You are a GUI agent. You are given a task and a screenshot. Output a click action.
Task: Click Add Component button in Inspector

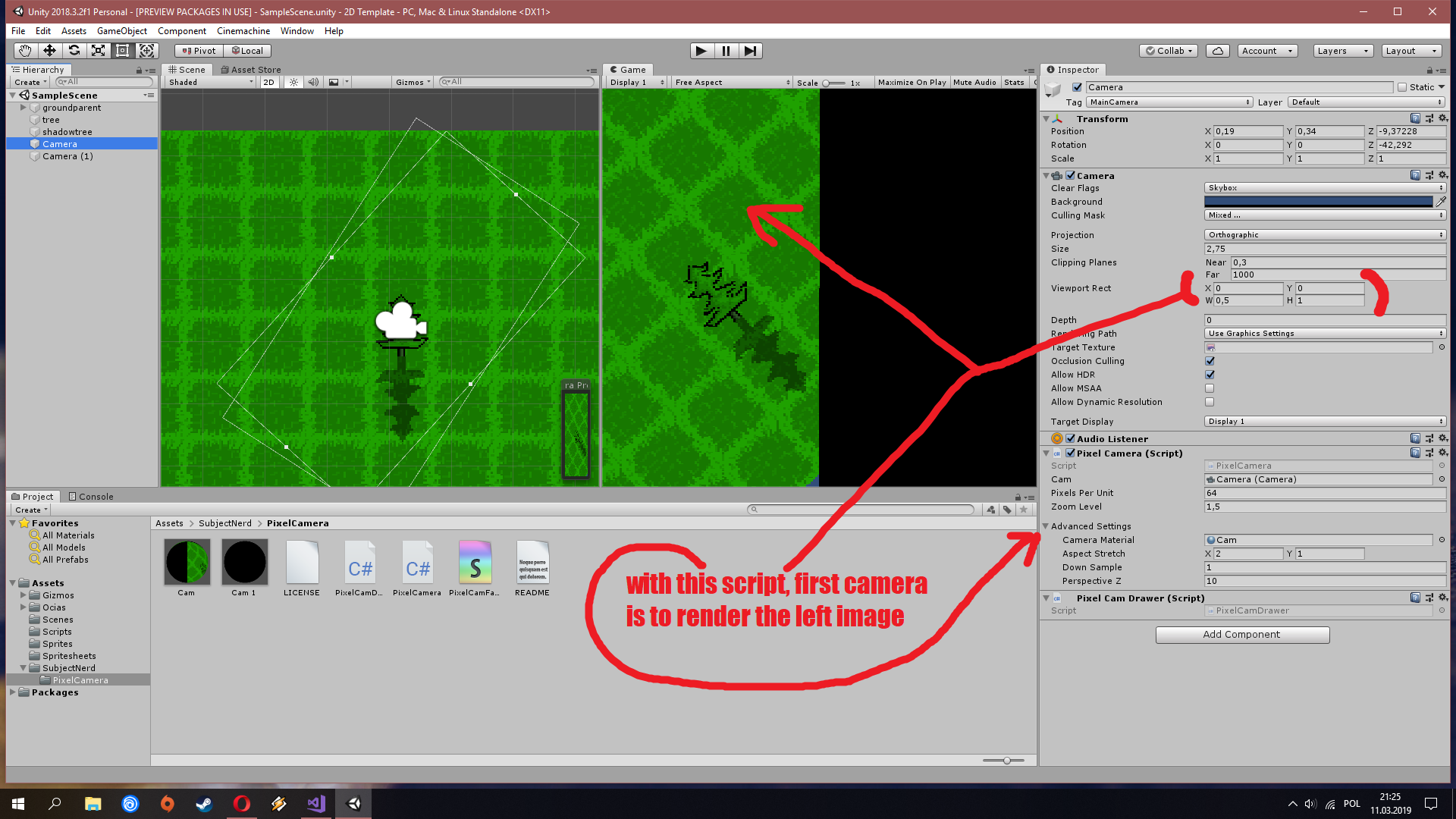pyautogui.click(x=1242, y=634)
